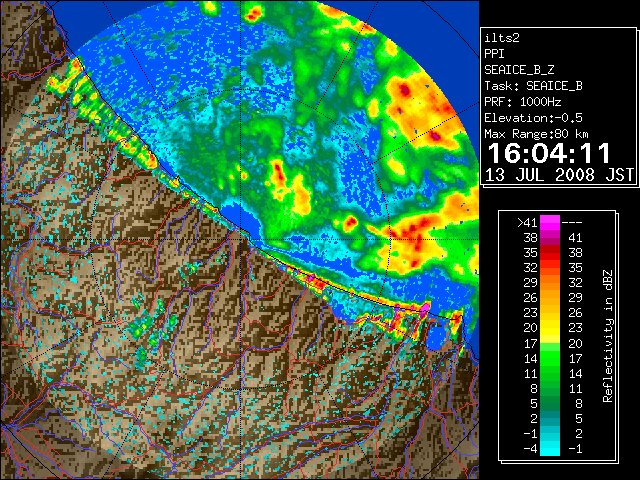Image resolution: width=640 pixels, height=480 pixels.
Task: Click the 'Max Range:80 km' line
Action: click(536, 134)
